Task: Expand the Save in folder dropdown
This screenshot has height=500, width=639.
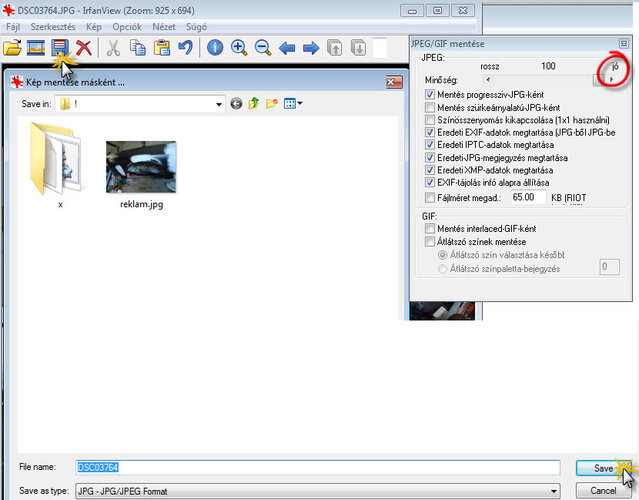Action: point(217,103)
